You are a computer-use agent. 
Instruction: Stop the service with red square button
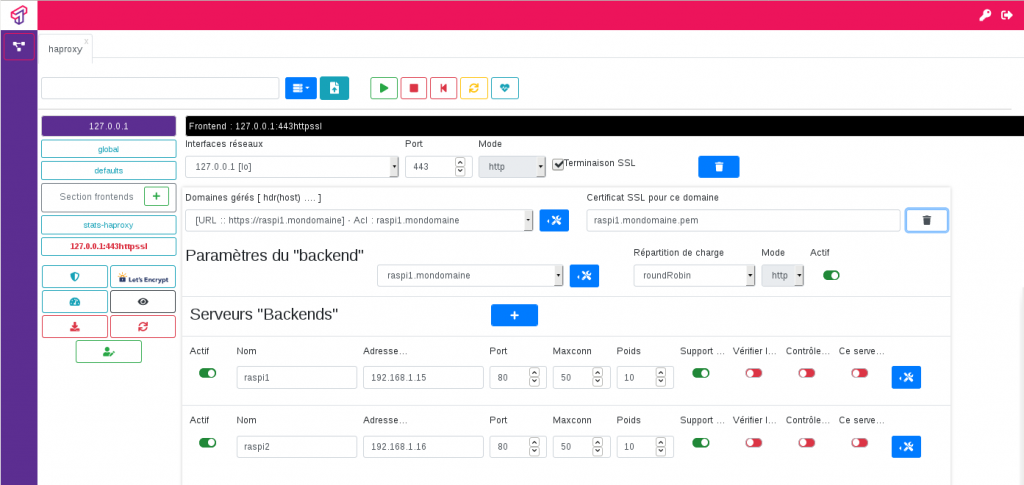(413, 88)
